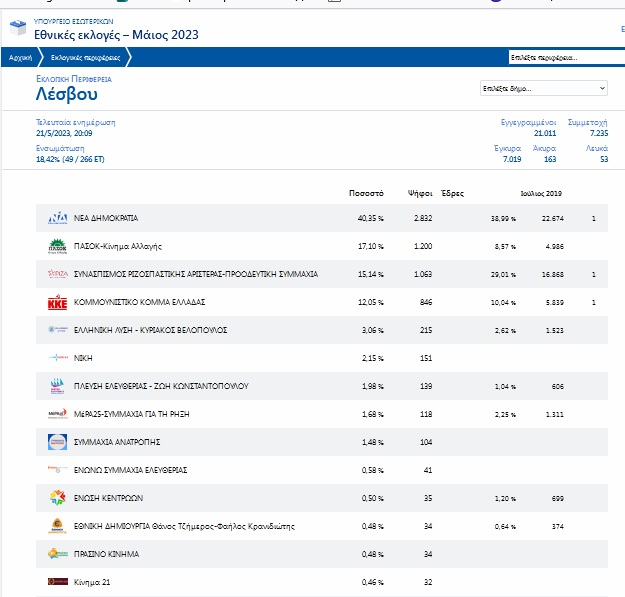Click the Πράσινο Κίνημα party logo
The width and height of the screenshot is (625, 597).
coord(57,554)
